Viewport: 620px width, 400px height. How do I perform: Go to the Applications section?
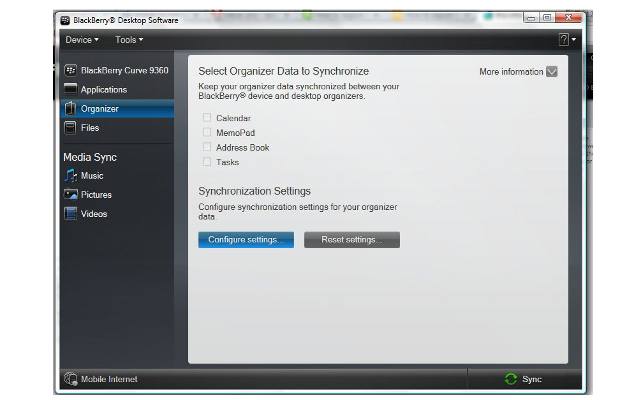pyautogui.click(x=117, y=89)
